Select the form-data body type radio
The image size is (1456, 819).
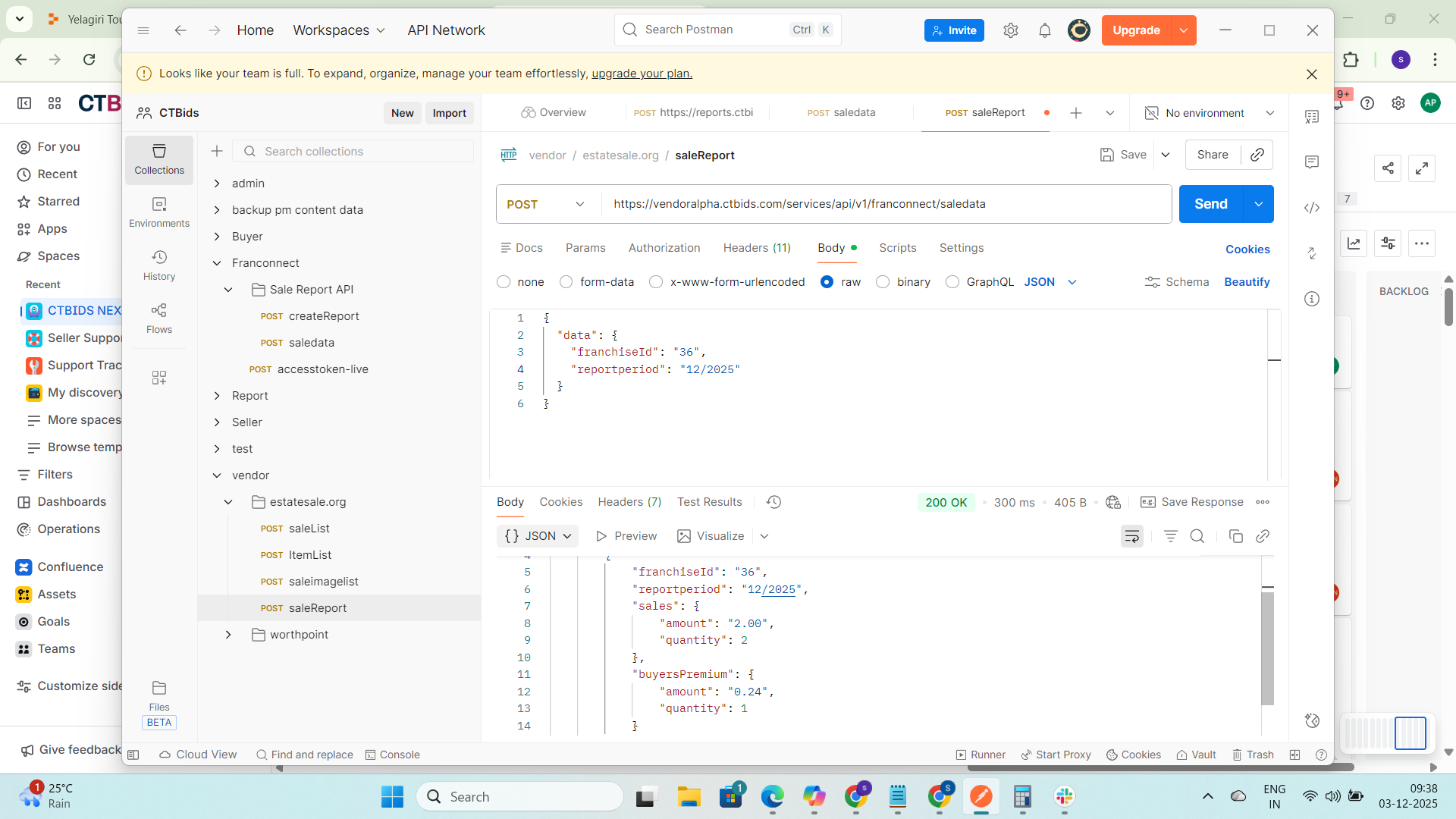point(566,282)
